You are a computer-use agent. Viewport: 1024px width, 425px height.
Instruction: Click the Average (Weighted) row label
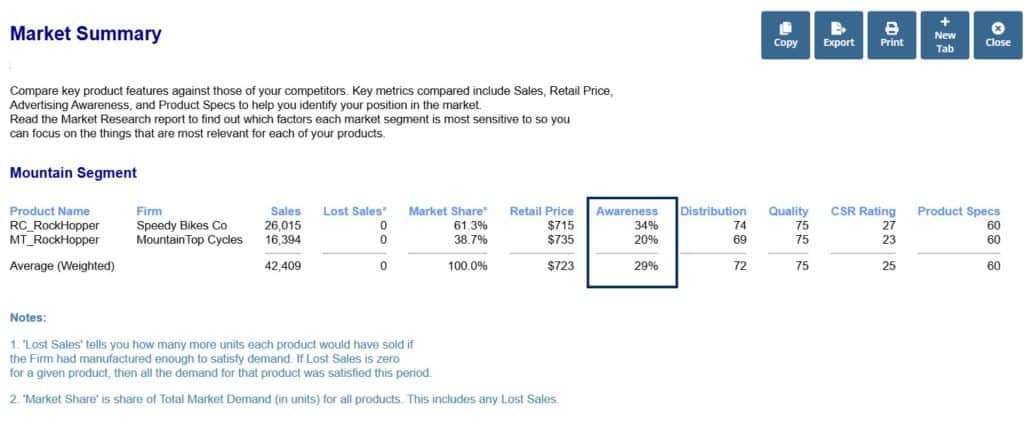click(x=60, y=266)
